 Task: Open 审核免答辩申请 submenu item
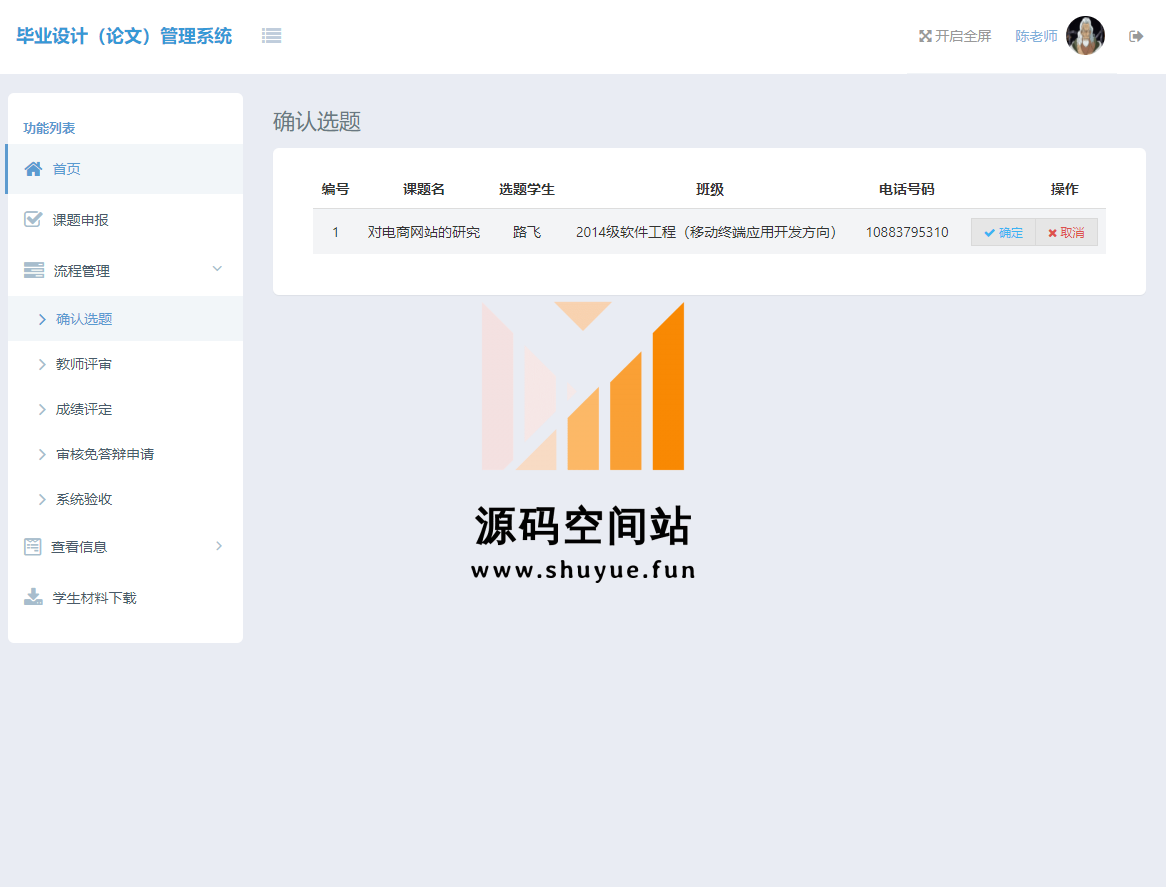tap(105, 454)
